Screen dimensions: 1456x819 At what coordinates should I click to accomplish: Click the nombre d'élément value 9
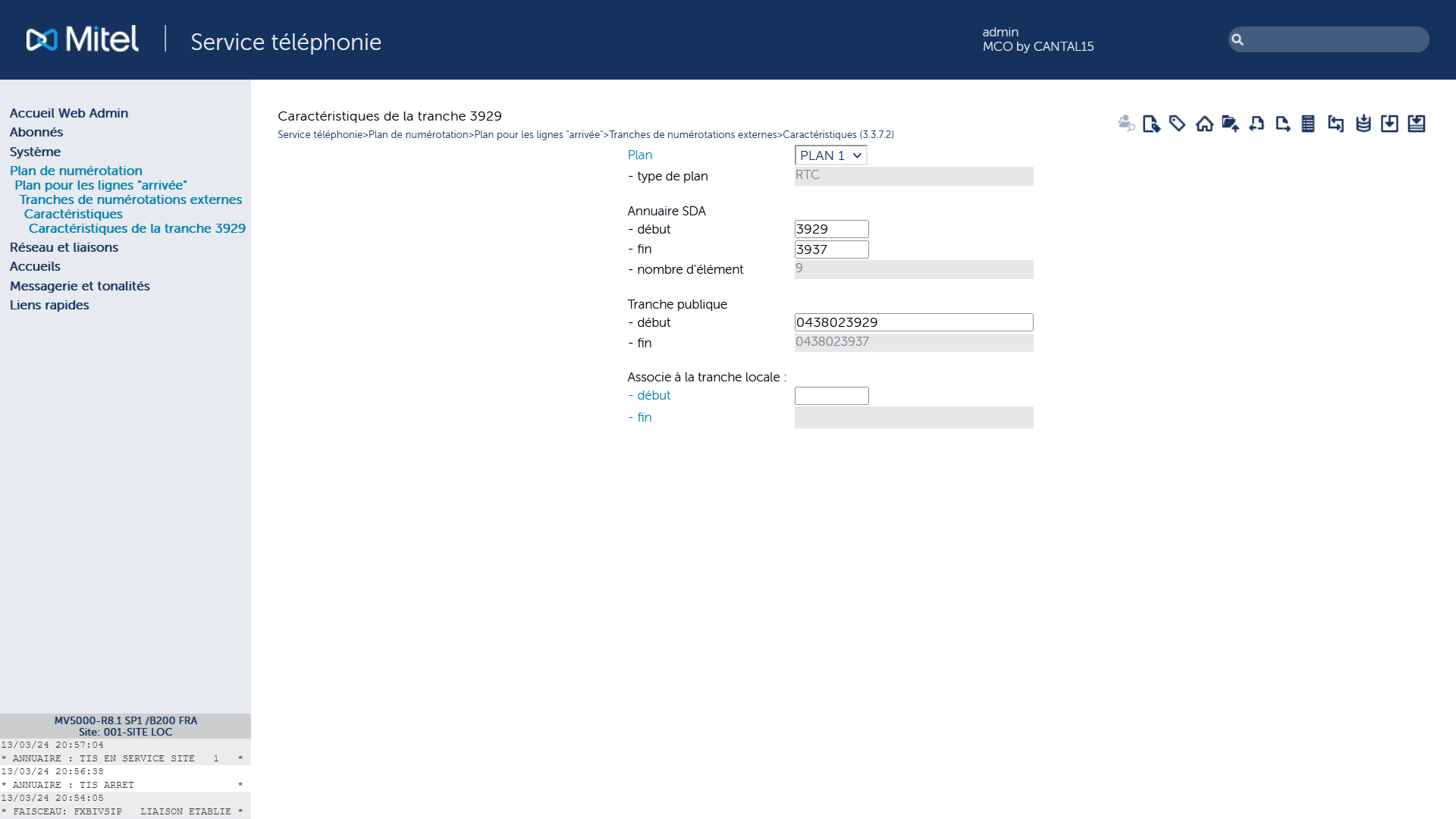coord(914,269)
